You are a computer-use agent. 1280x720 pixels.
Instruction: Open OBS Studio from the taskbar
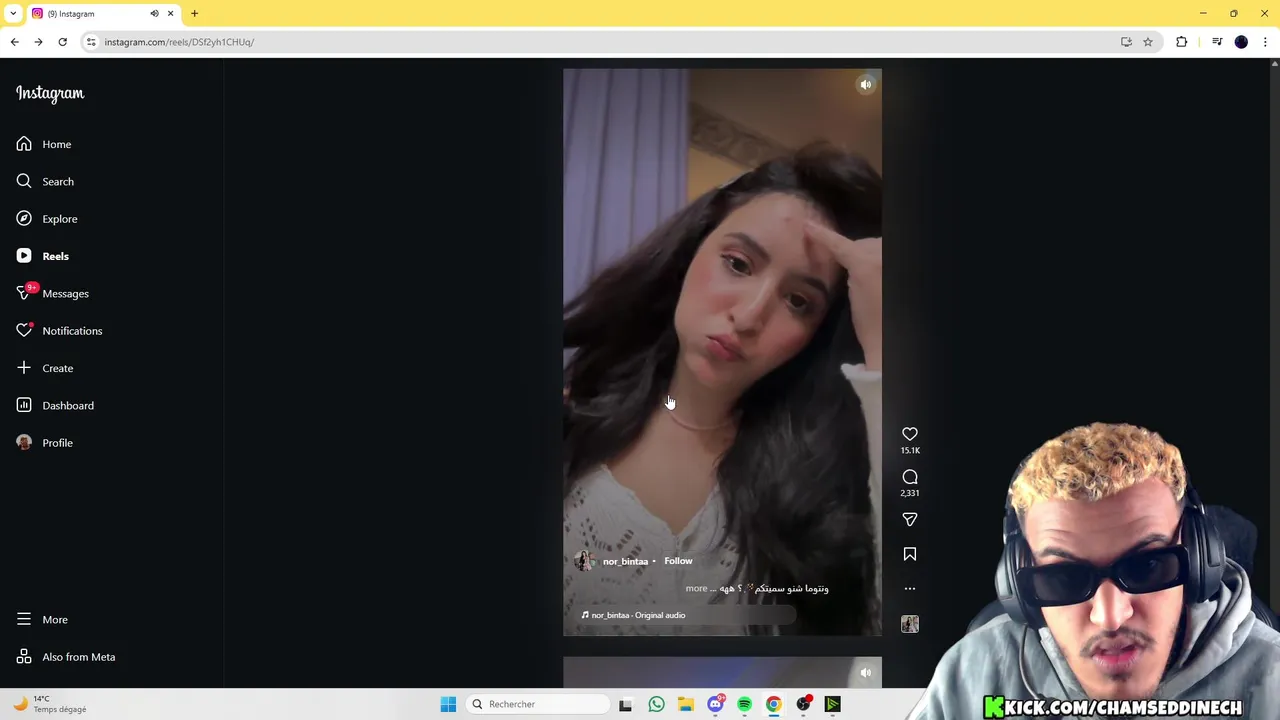803,704
